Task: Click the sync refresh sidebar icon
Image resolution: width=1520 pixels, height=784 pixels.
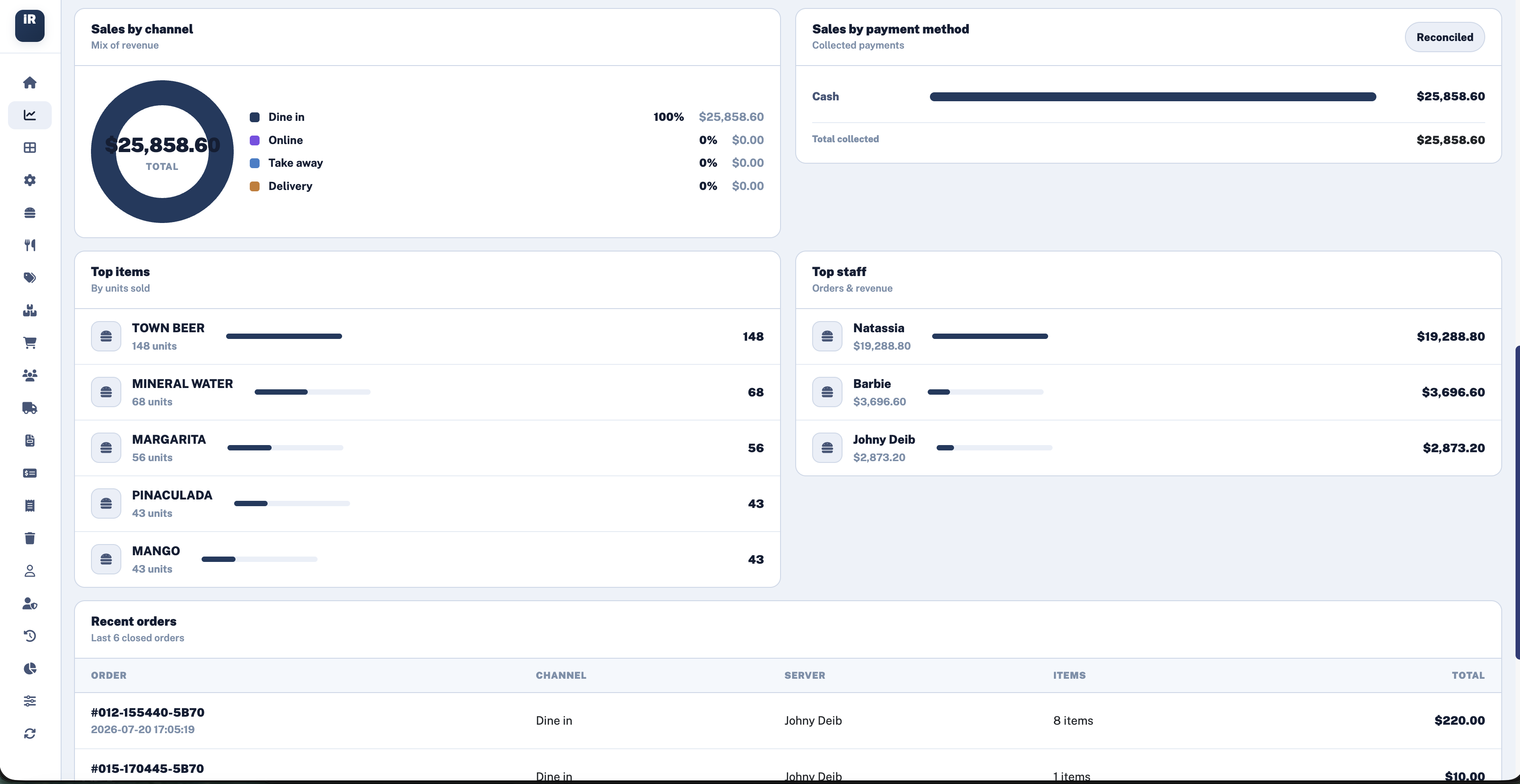Action: tap(29, 733)
